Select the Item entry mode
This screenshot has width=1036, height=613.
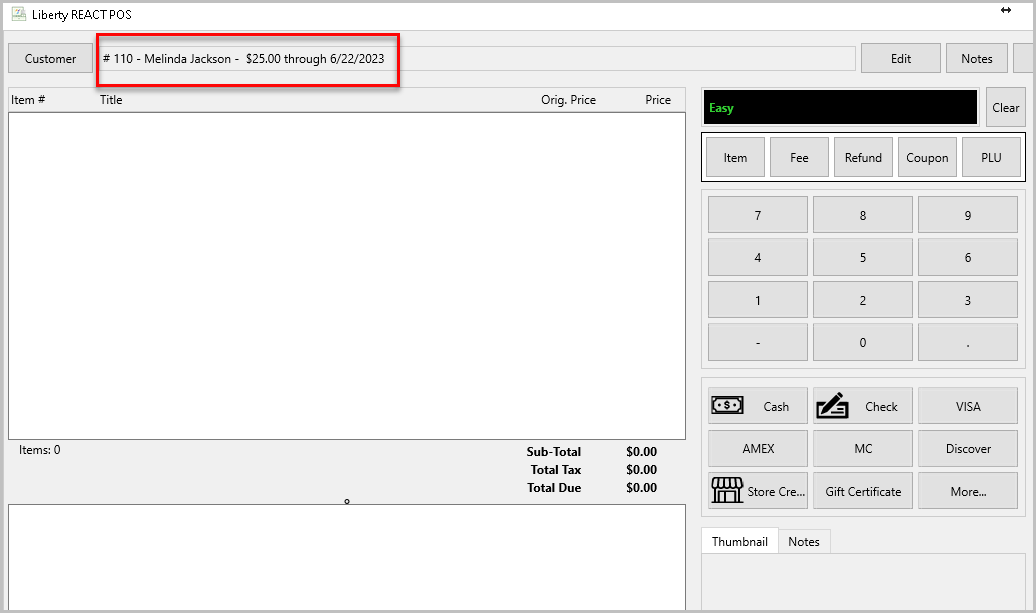pos(735,158)
